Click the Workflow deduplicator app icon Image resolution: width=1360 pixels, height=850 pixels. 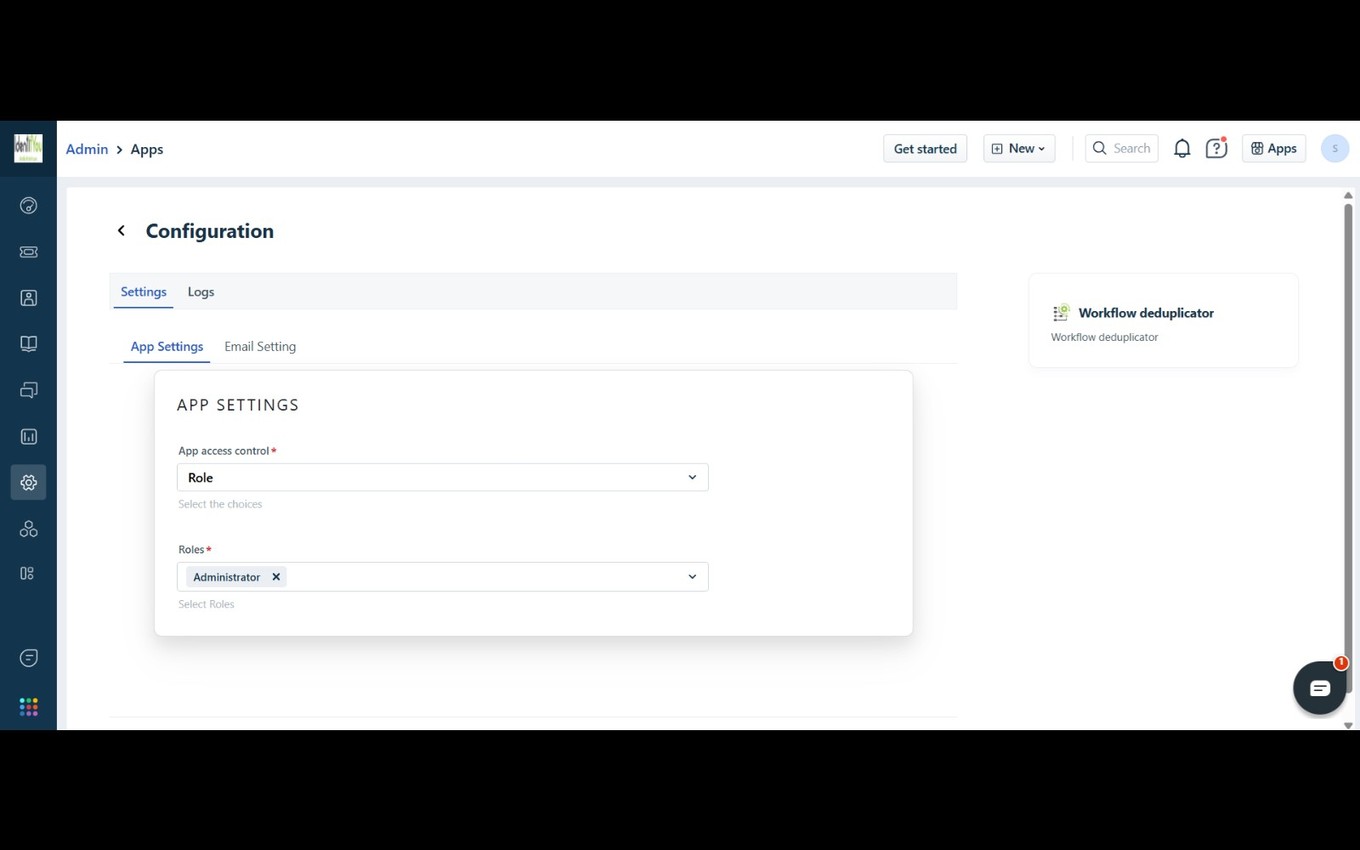pos(1061,313)
